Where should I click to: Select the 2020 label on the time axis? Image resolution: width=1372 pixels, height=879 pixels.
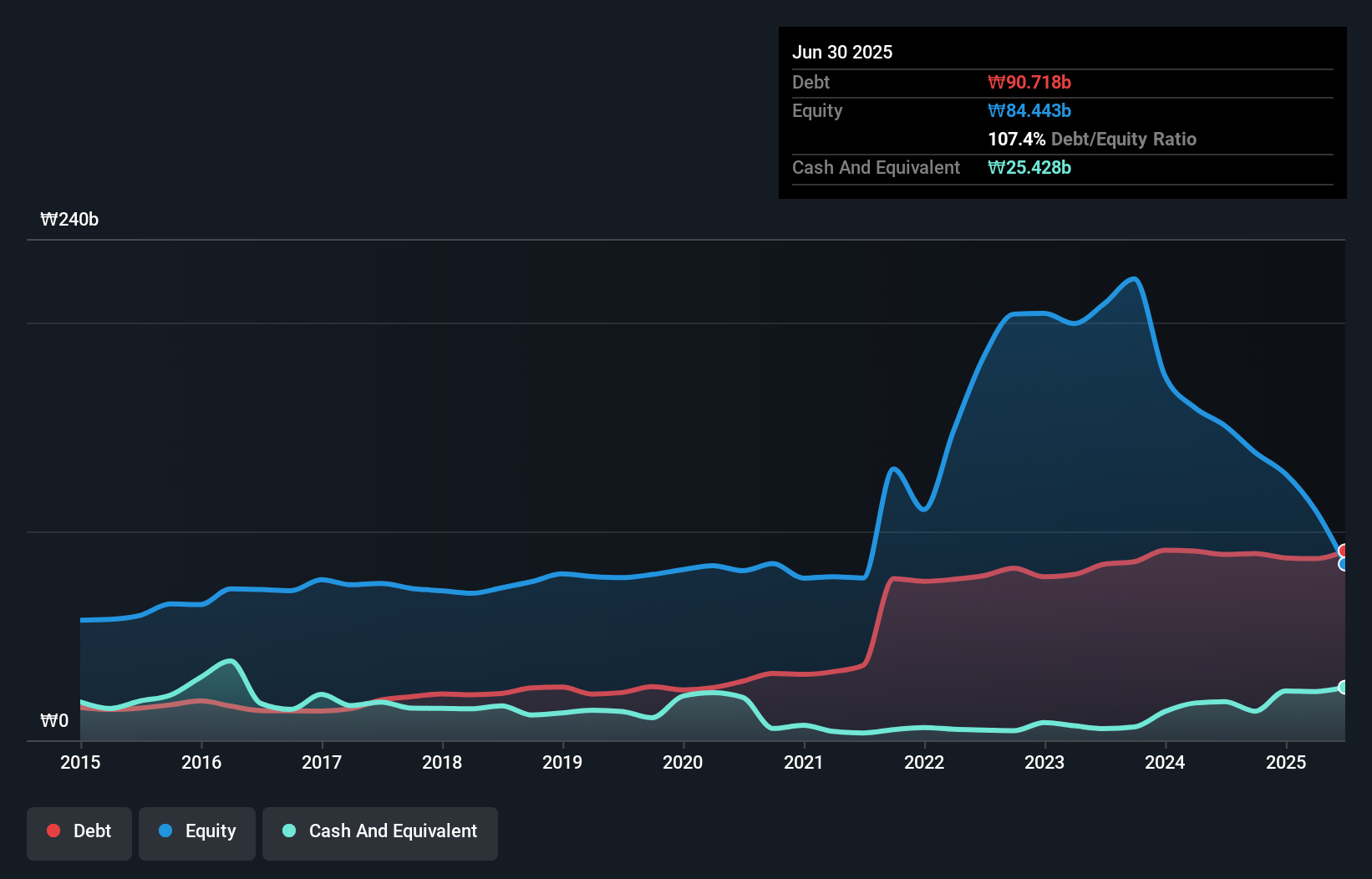click(x=682, y=762)
